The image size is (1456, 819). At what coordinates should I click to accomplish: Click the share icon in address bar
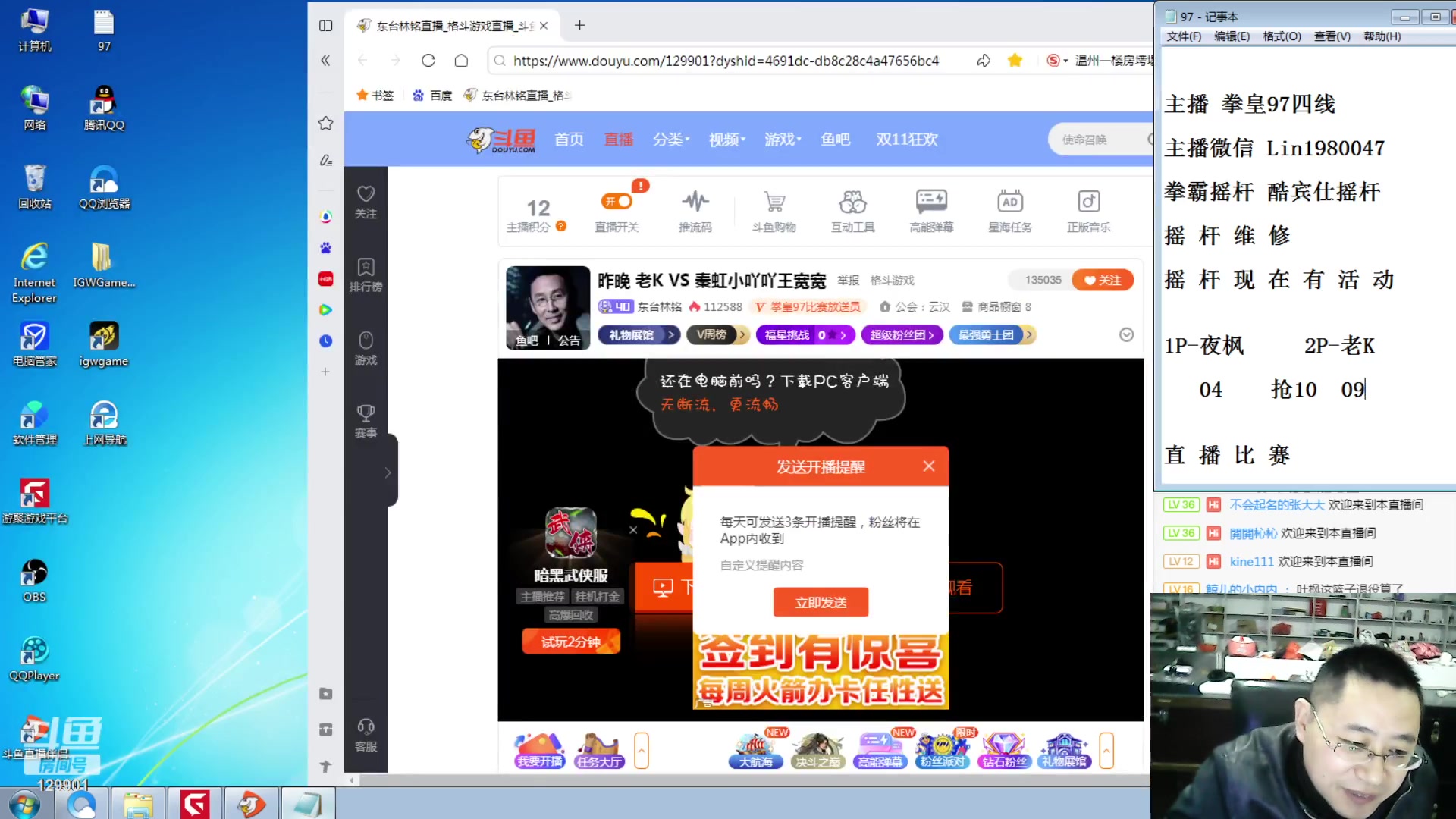(984, 61)
